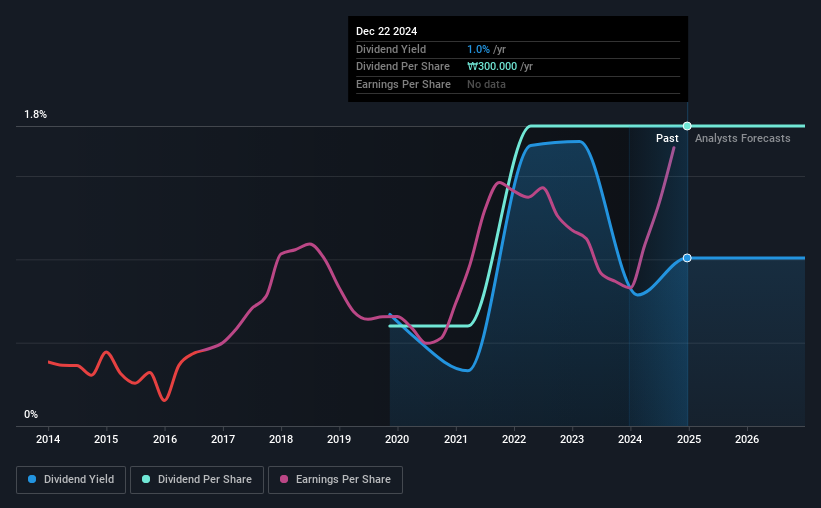Click the 1.8% y-axis label
This screenshot has width=821, height=508.
pyautogui.click(x=36, y=114)
